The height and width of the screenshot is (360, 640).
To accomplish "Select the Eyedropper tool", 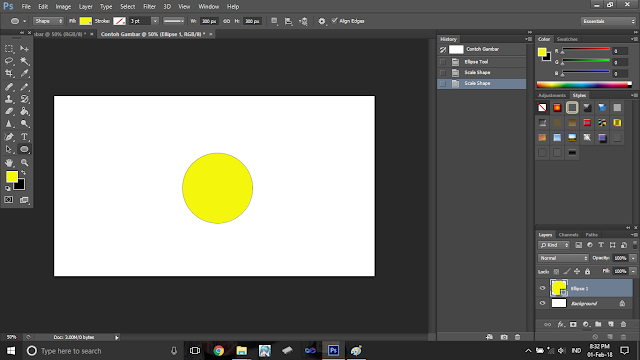I will 24,73.
